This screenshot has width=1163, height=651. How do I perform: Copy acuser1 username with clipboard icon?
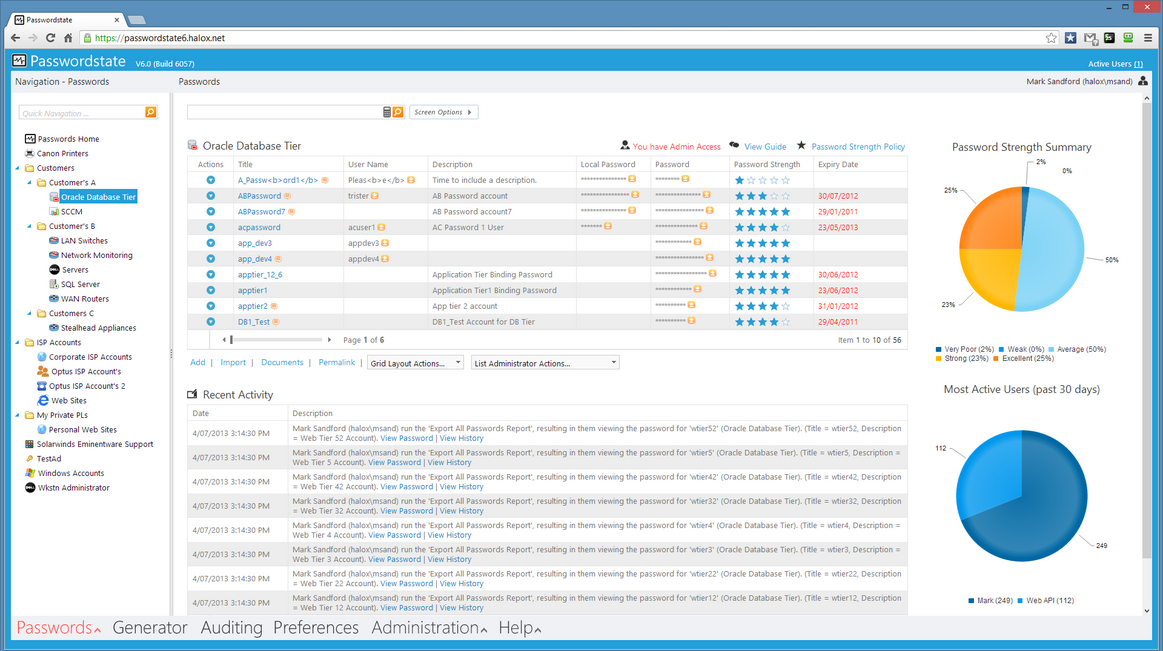(381, 228)
